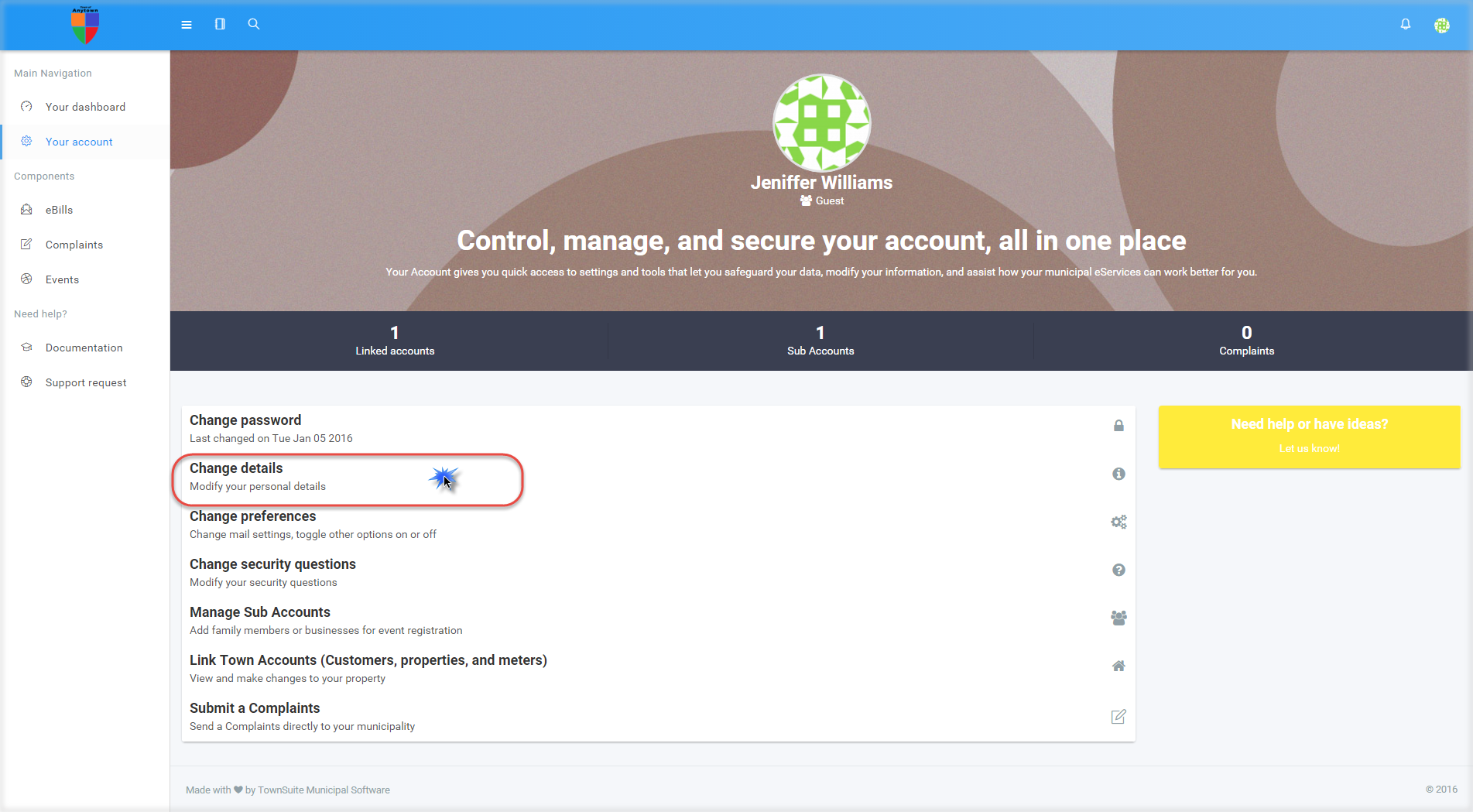Image resolution: width=1473 pixels, height=812 pixels.
Task: Open Change password option
Action: (658, 429)
